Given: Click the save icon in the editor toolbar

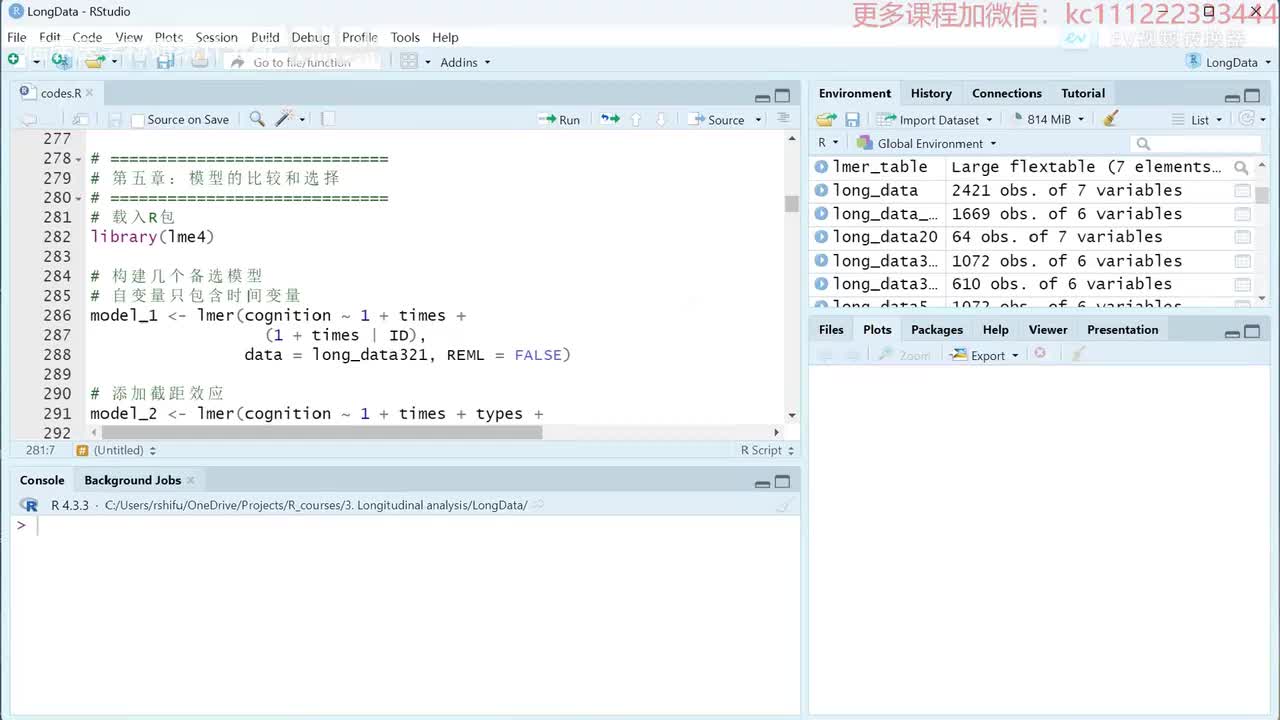Looking at the screenshot, I should [x=114, y=119].
